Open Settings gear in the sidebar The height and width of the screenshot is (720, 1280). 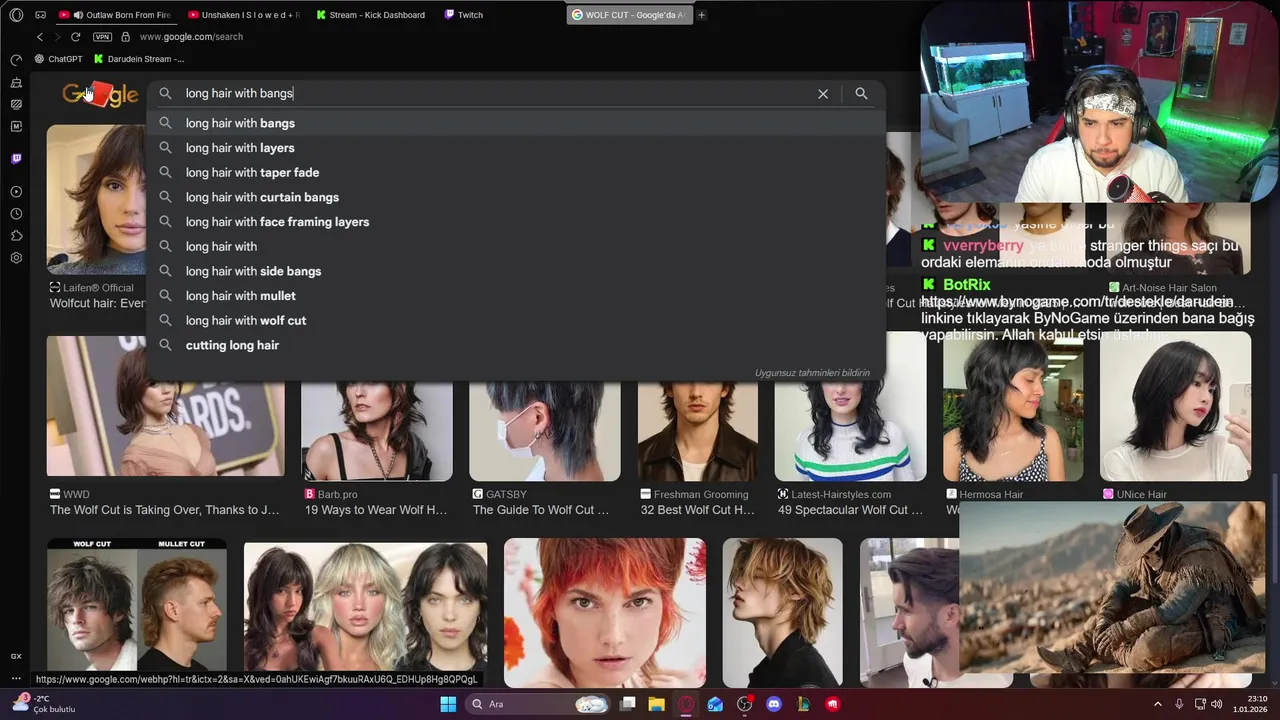(16, 258)
